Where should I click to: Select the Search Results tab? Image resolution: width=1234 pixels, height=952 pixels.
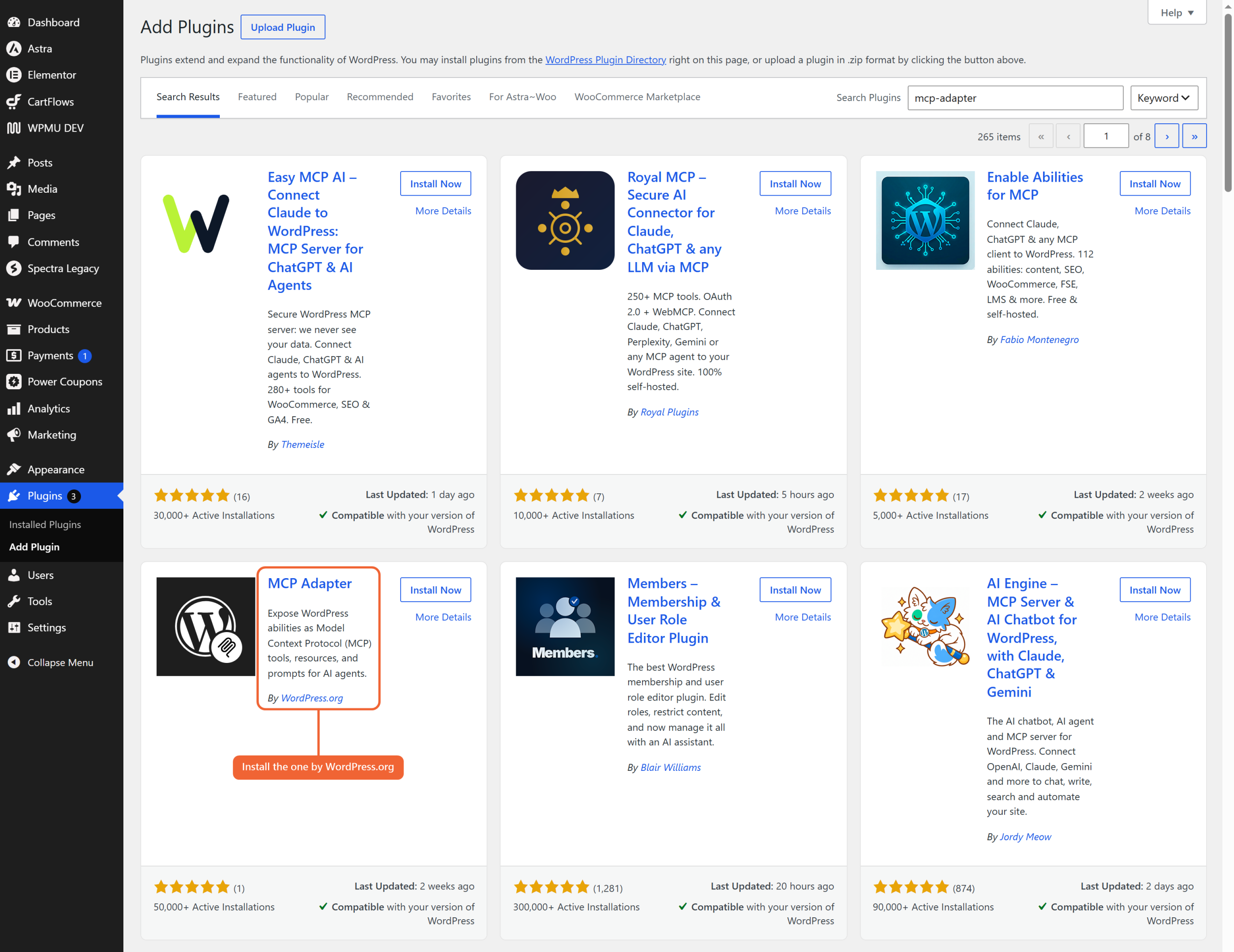point(188,96)
